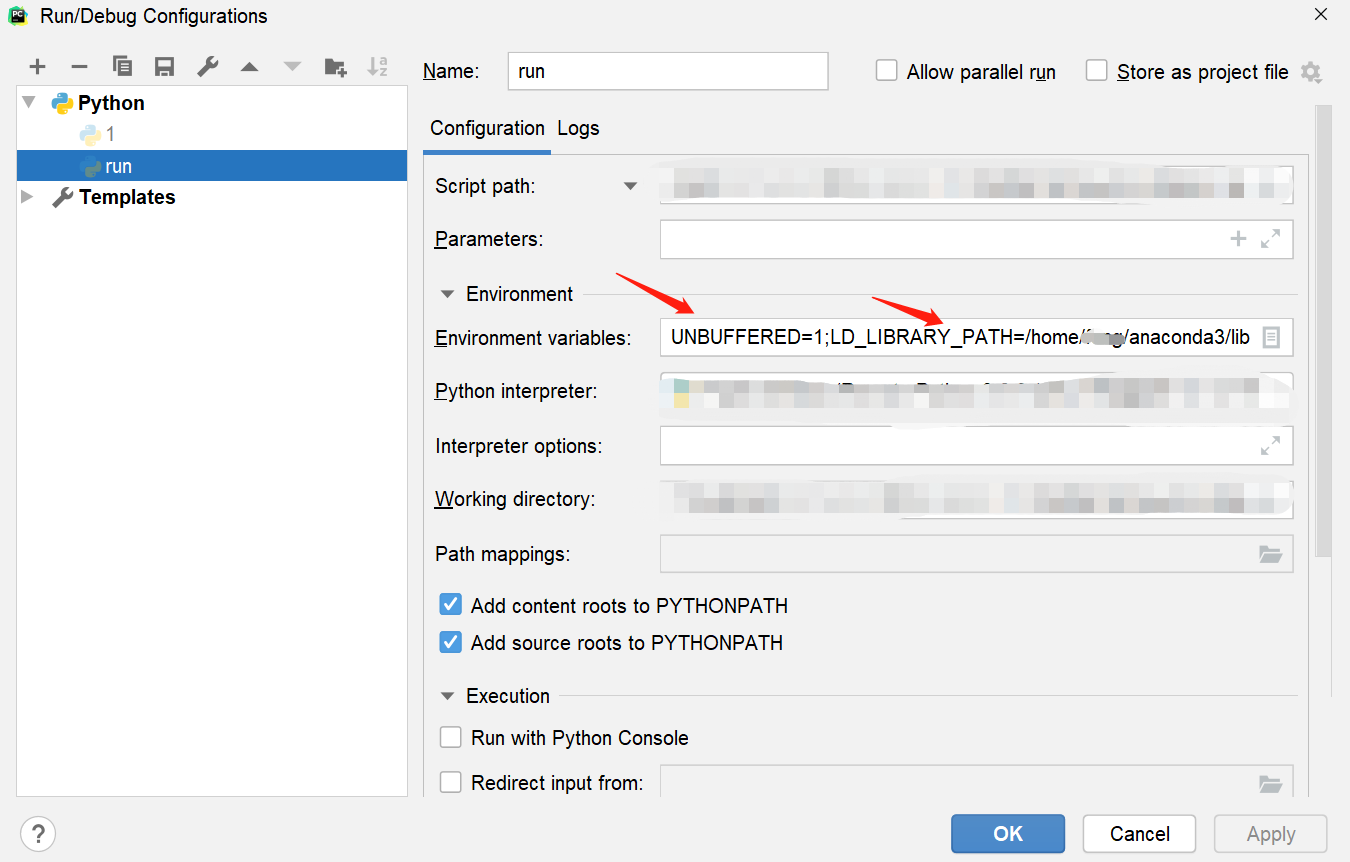
Task: Browse for the Redirect input file folder icon
Action: point(1270,783)
